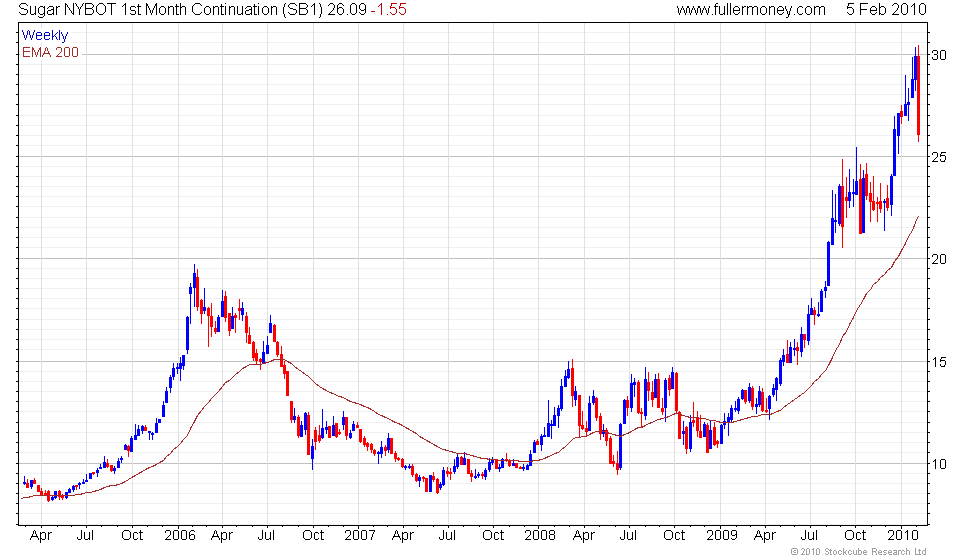Click the blue 'Weekly' legend label

[x=45, y=36]
